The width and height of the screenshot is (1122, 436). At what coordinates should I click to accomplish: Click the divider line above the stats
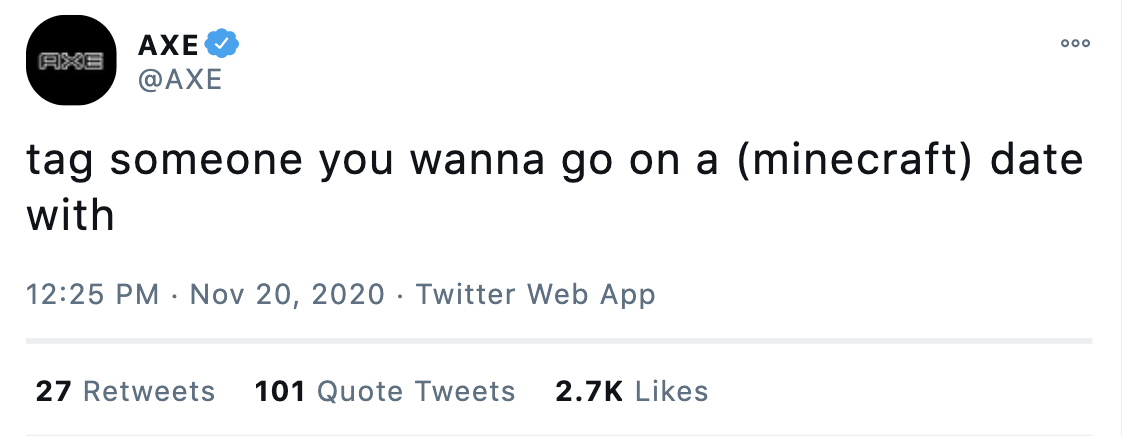pos(559,341)
